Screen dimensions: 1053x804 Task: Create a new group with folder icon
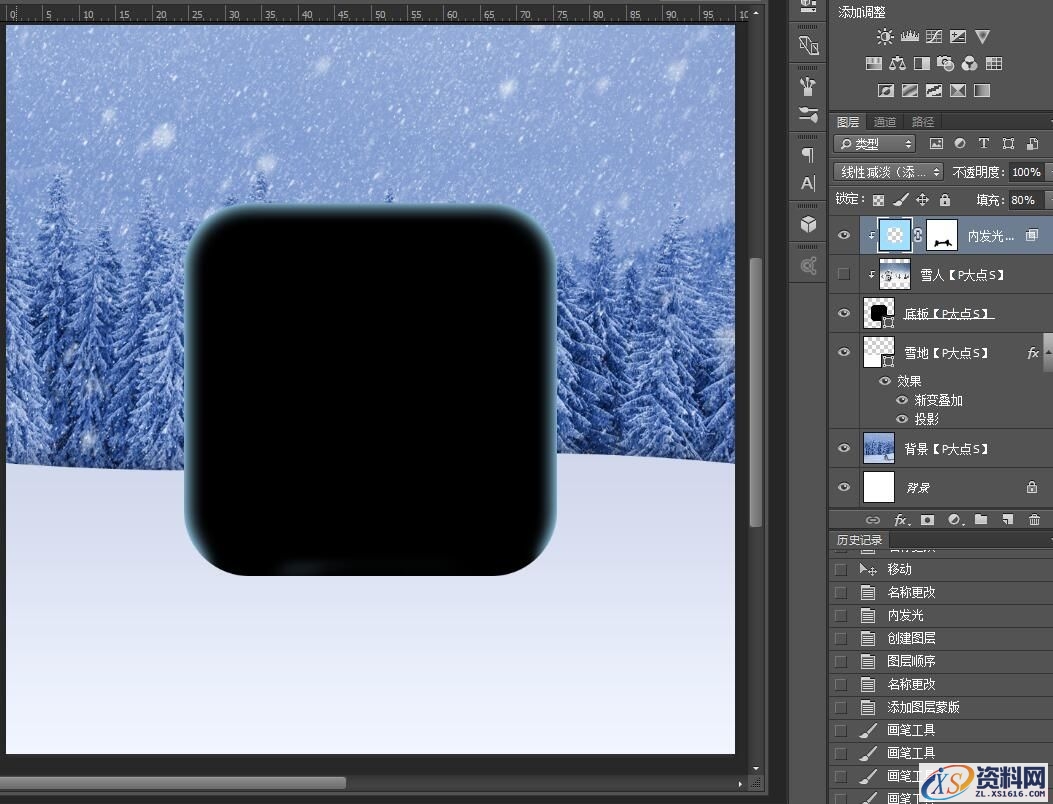click(980, 520)
